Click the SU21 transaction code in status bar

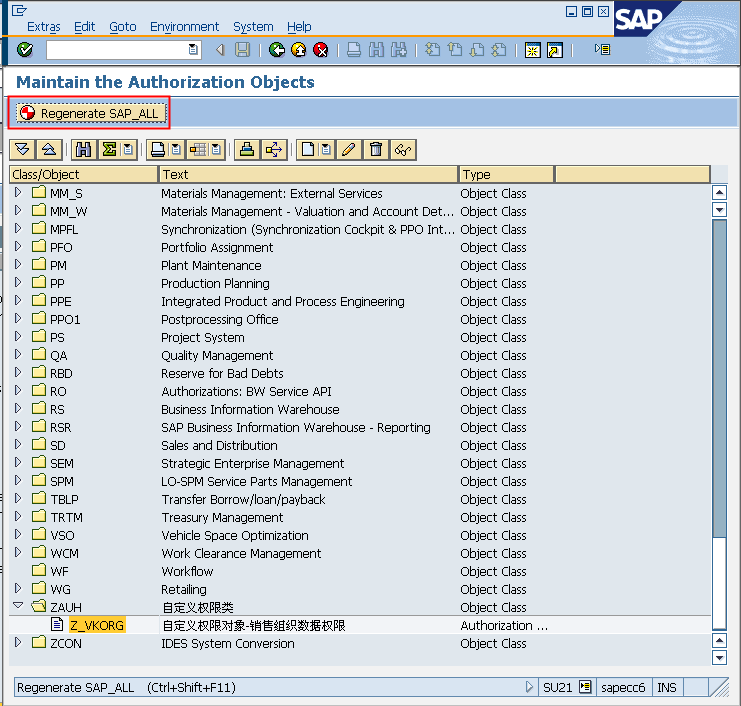[558, 687]
